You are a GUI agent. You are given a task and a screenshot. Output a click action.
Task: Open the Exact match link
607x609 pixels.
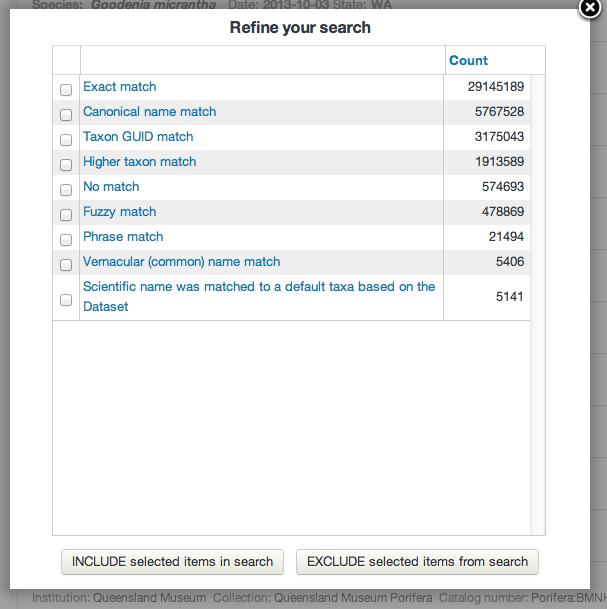click(120, 87)
